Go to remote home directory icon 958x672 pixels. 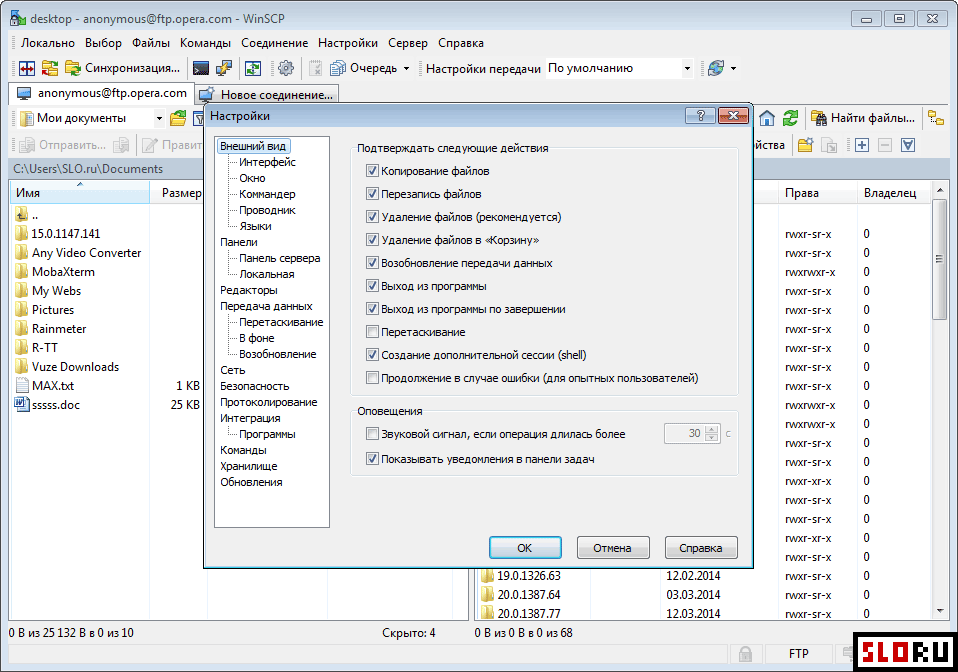click(767, 118)
